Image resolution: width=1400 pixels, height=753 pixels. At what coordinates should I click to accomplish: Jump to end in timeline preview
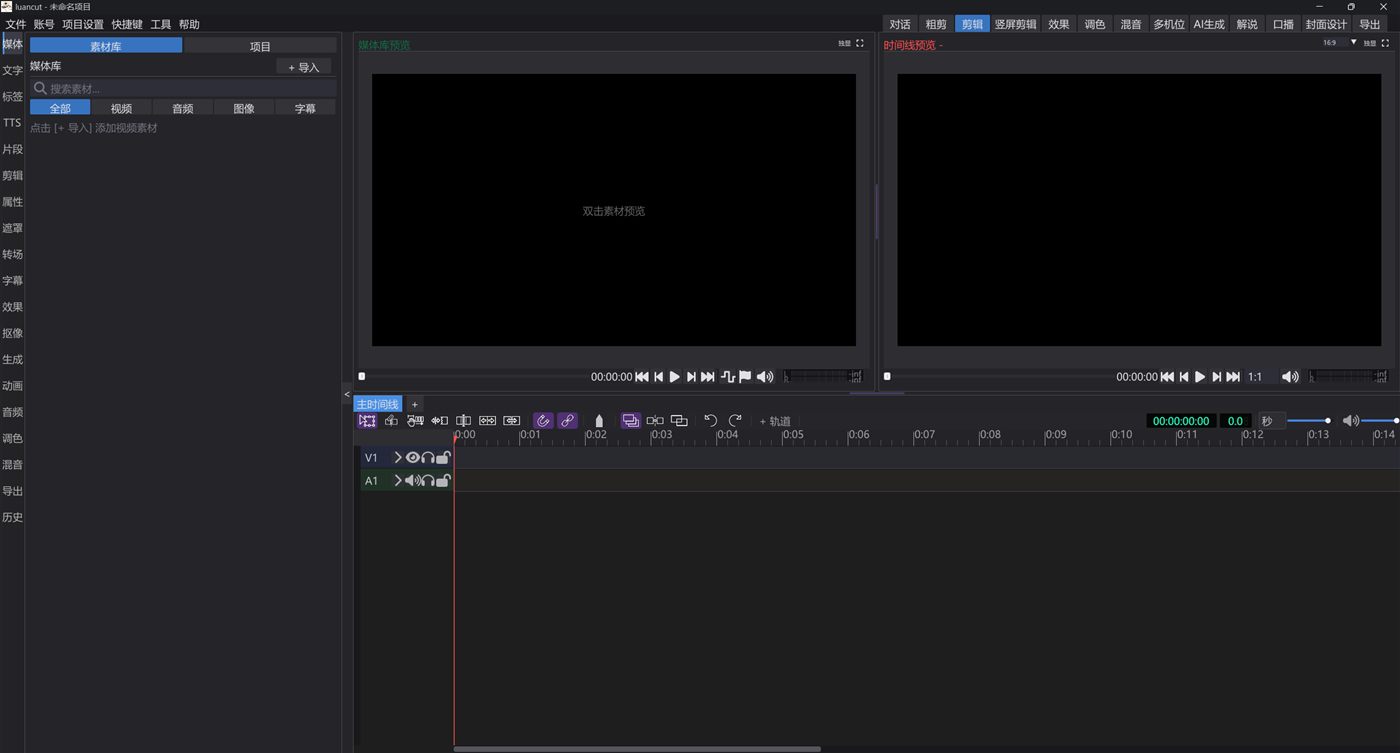pyautogui.click(x=1233, y=377)
